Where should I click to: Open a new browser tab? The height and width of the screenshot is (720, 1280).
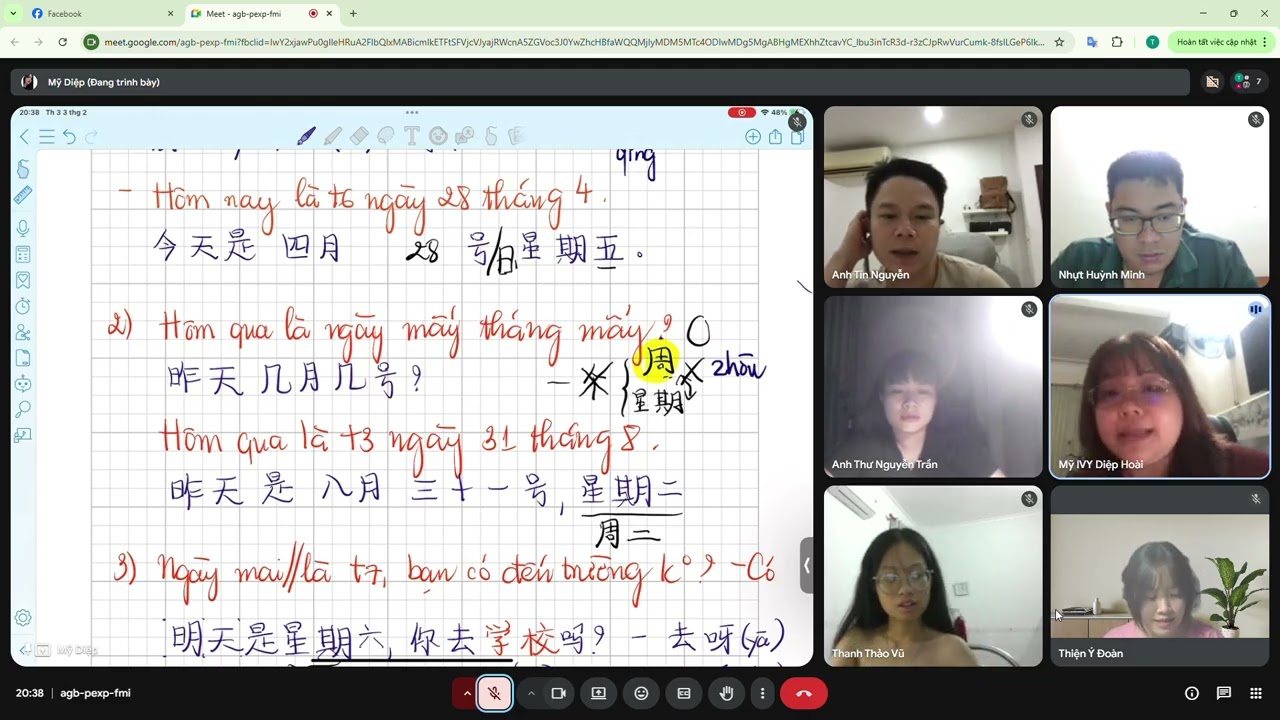pos(353,14)
